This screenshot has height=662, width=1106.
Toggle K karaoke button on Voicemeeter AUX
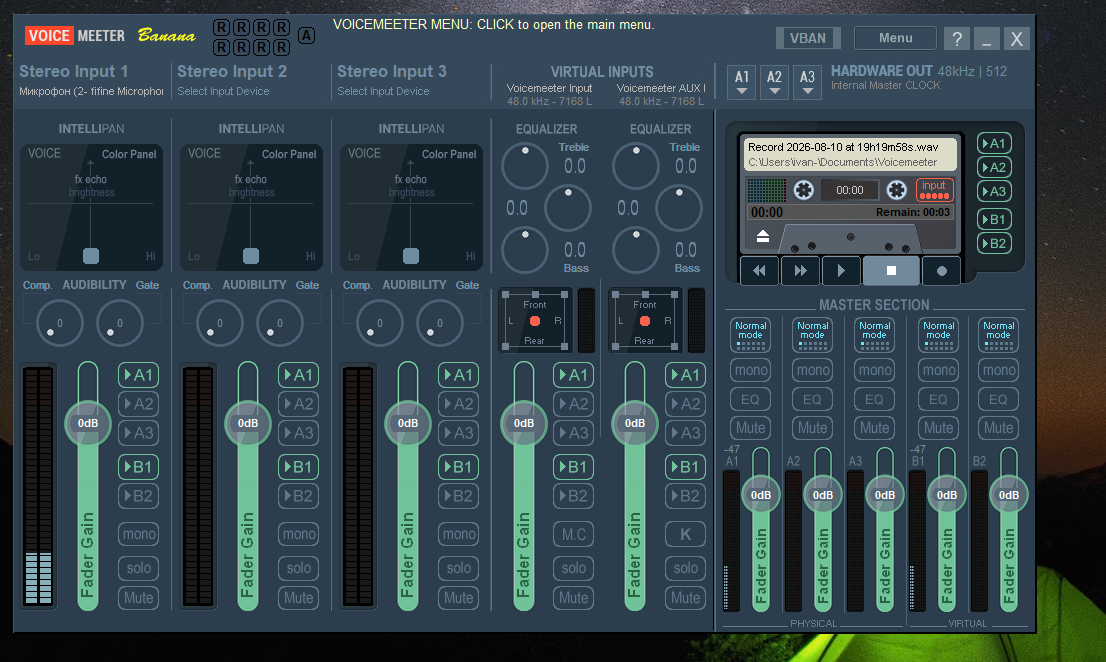(x=685, y=534)
